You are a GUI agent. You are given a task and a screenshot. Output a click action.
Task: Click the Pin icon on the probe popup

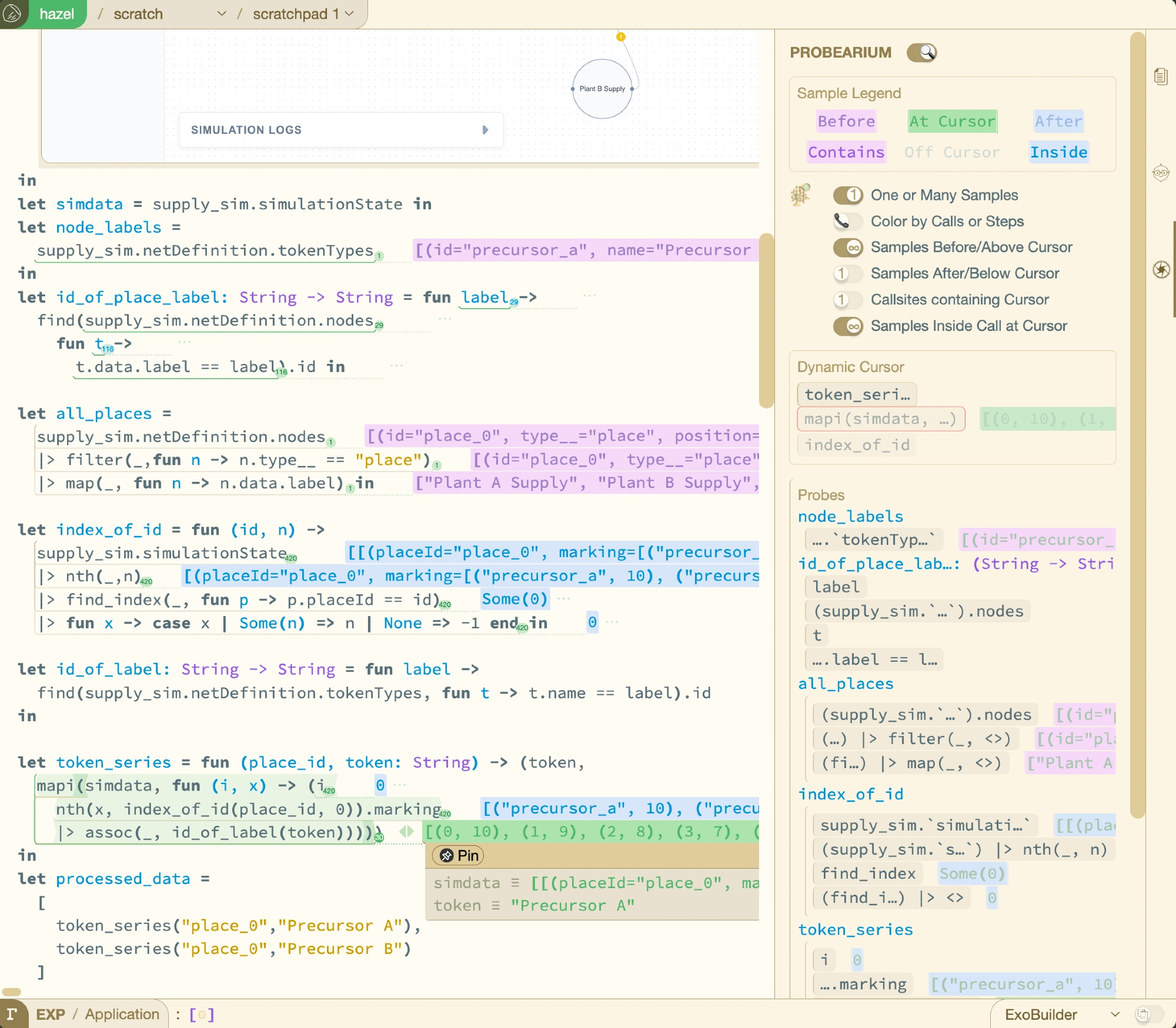(447, 855)
